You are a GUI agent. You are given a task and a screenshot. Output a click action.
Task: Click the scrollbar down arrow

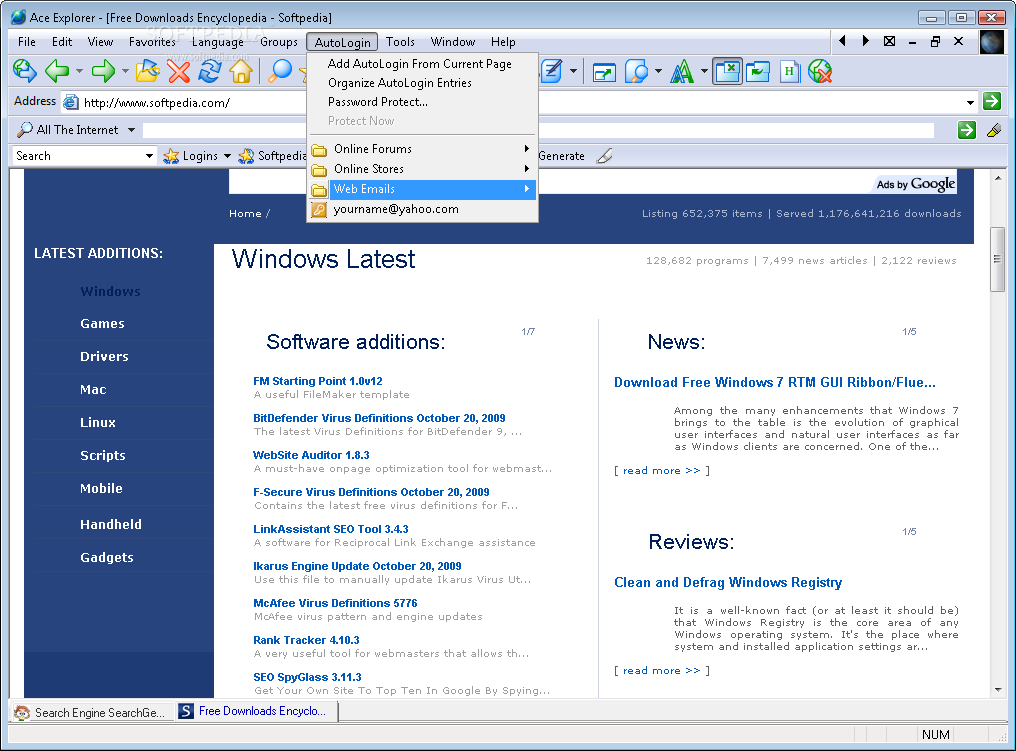click(998, 690)
